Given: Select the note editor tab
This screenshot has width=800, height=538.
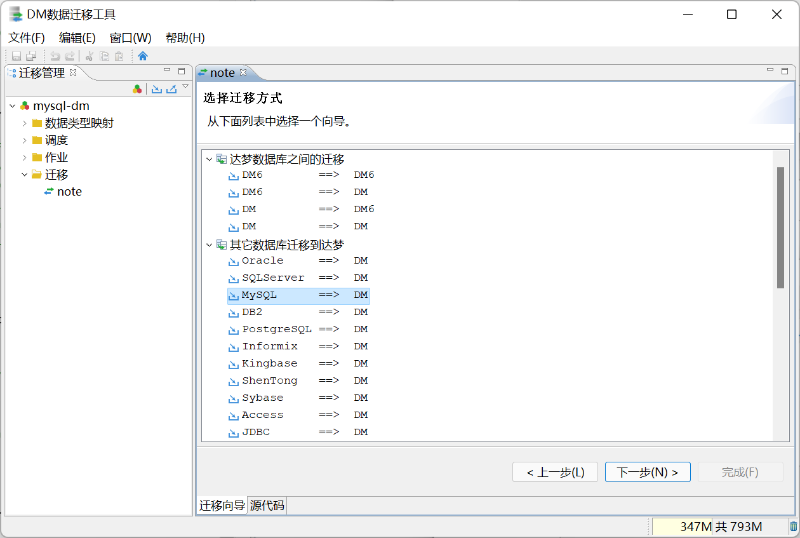Looking at the screenshot, I should (x=222, y=73).
